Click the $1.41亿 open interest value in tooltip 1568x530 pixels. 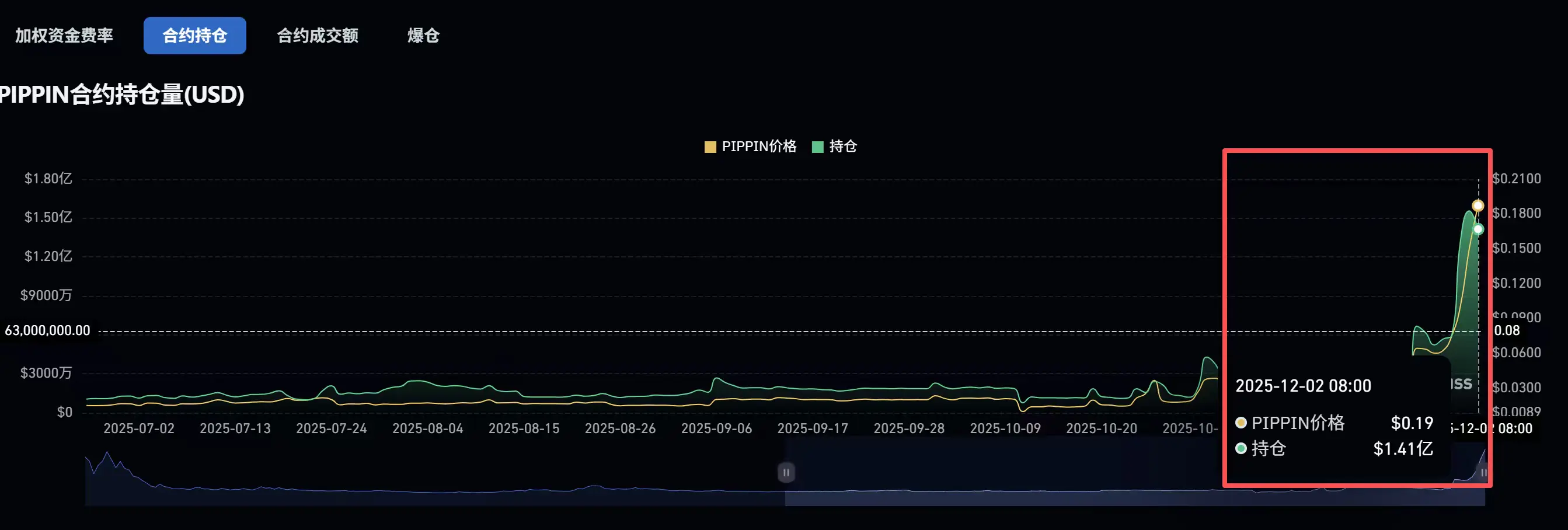(x=1403, y=449)
